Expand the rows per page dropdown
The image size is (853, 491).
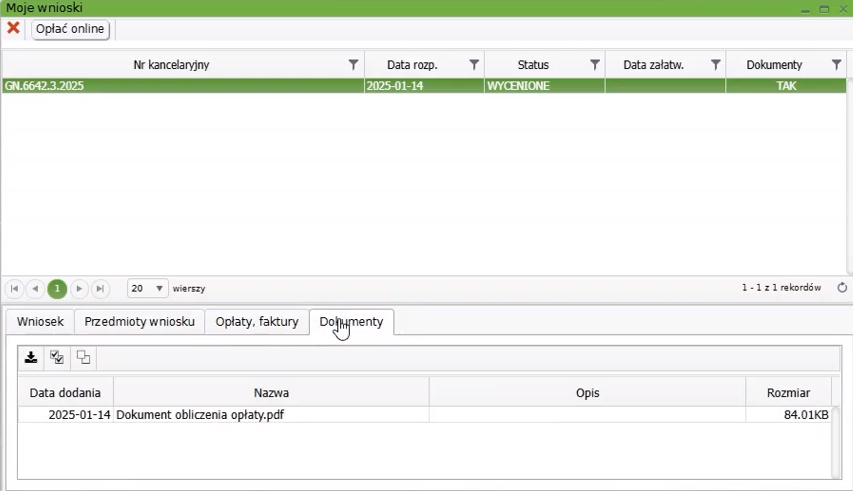point(159,289)
